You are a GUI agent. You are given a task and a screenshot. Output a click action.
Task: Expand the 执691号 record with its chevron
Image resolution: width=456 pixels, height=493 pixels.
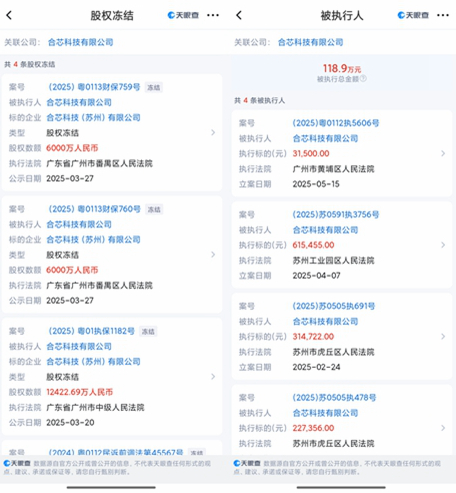point(443,336)
